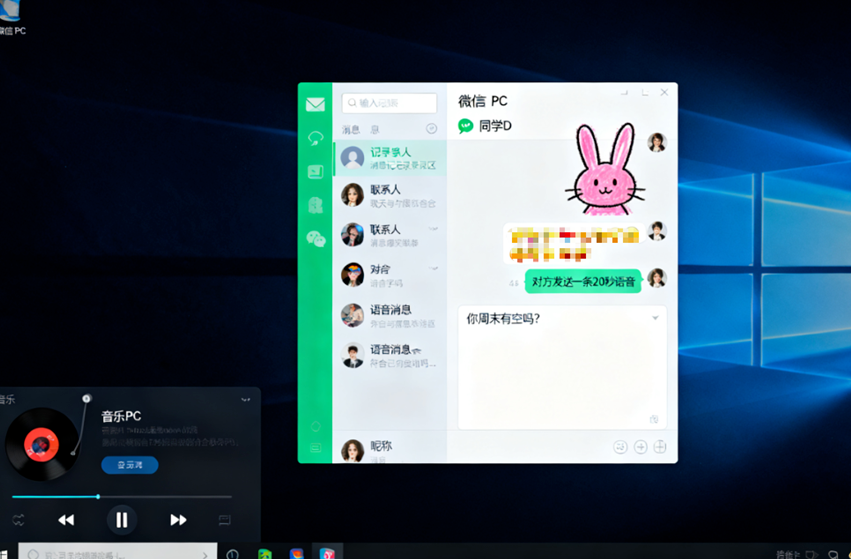Screen dimensions: 851x559
Task: Click the green chat icon beside 同学D
Action: [x=466, y=126]
